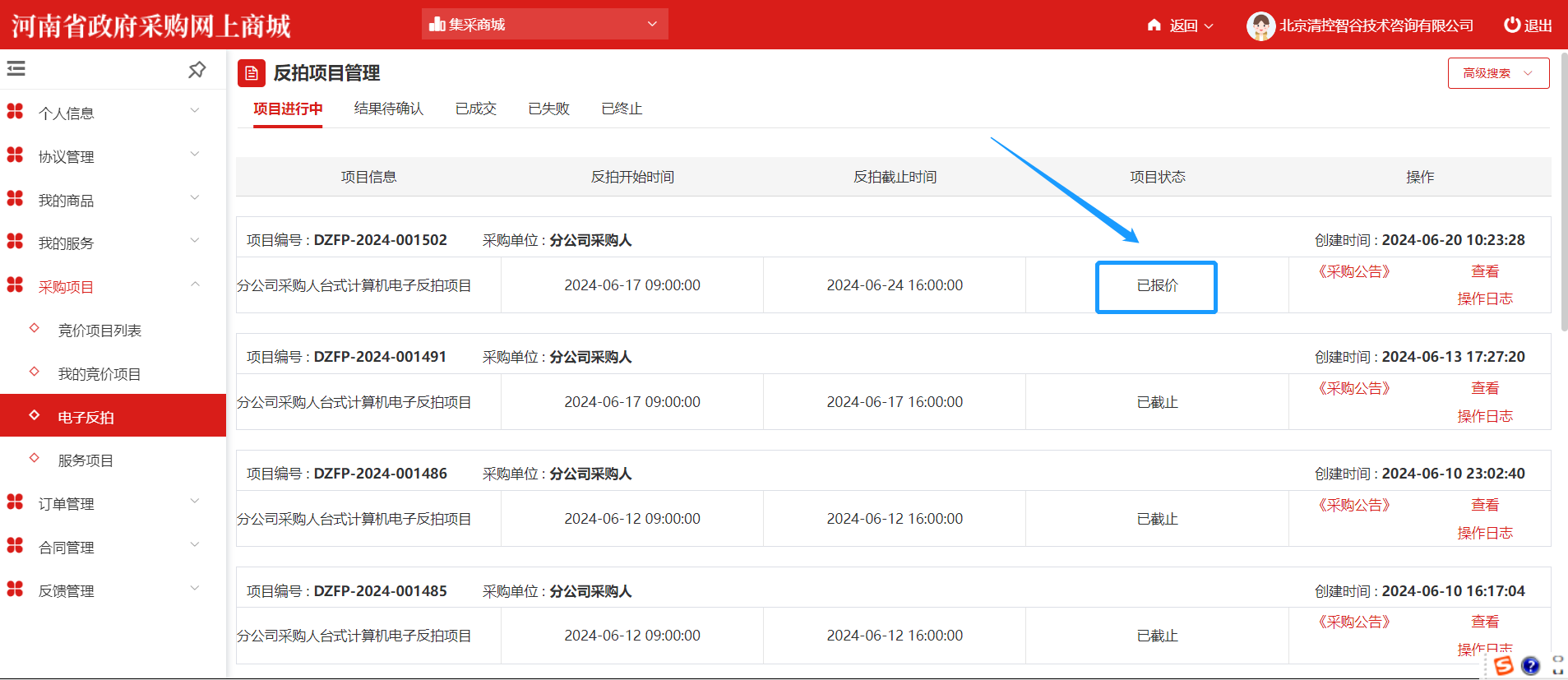Open 操作日志 for project DZFP-2024-001486
This screenshot has height=680, width=1568.
click(x=1485, y=533)
